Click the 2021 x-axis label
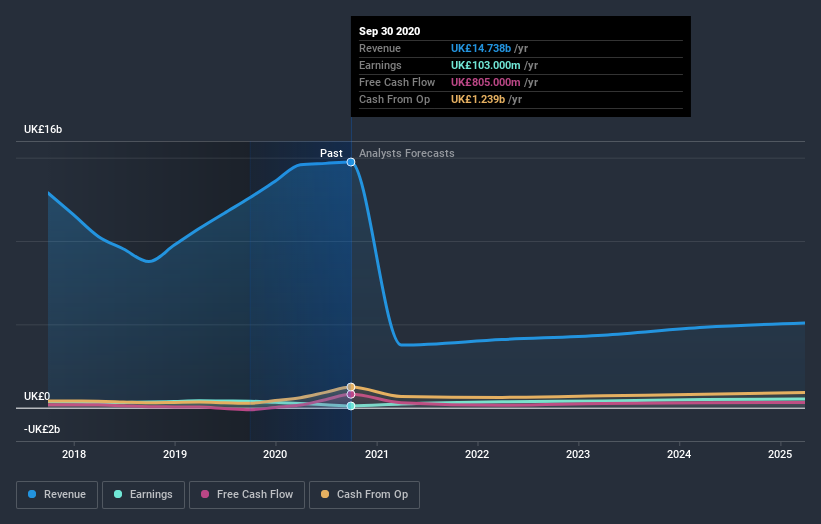Viewport: 821px width, 524px height. [376, 454]
